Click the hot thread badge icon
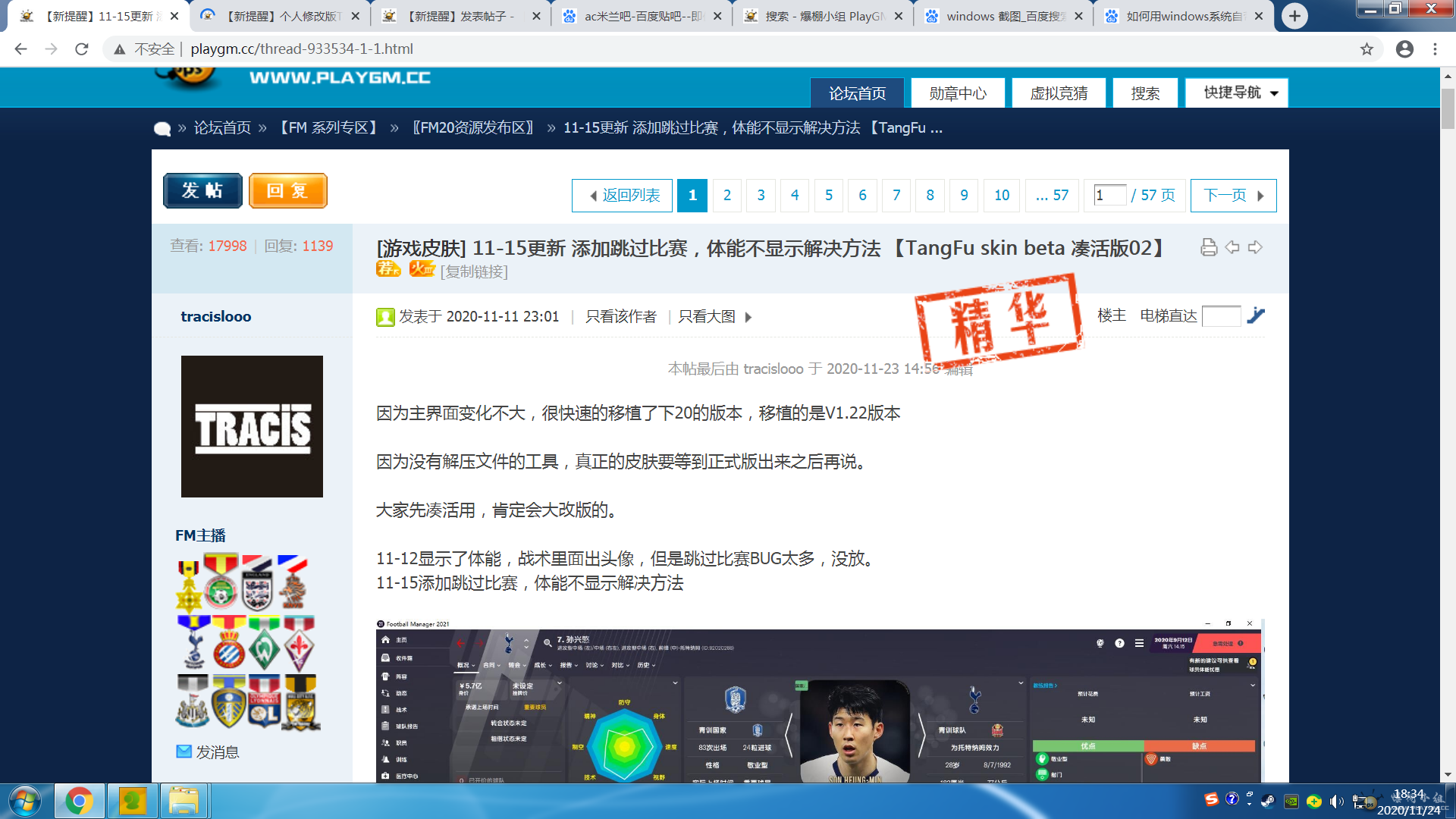The image size is (1456, 819). pyautogui.click(x=422, y=268)
